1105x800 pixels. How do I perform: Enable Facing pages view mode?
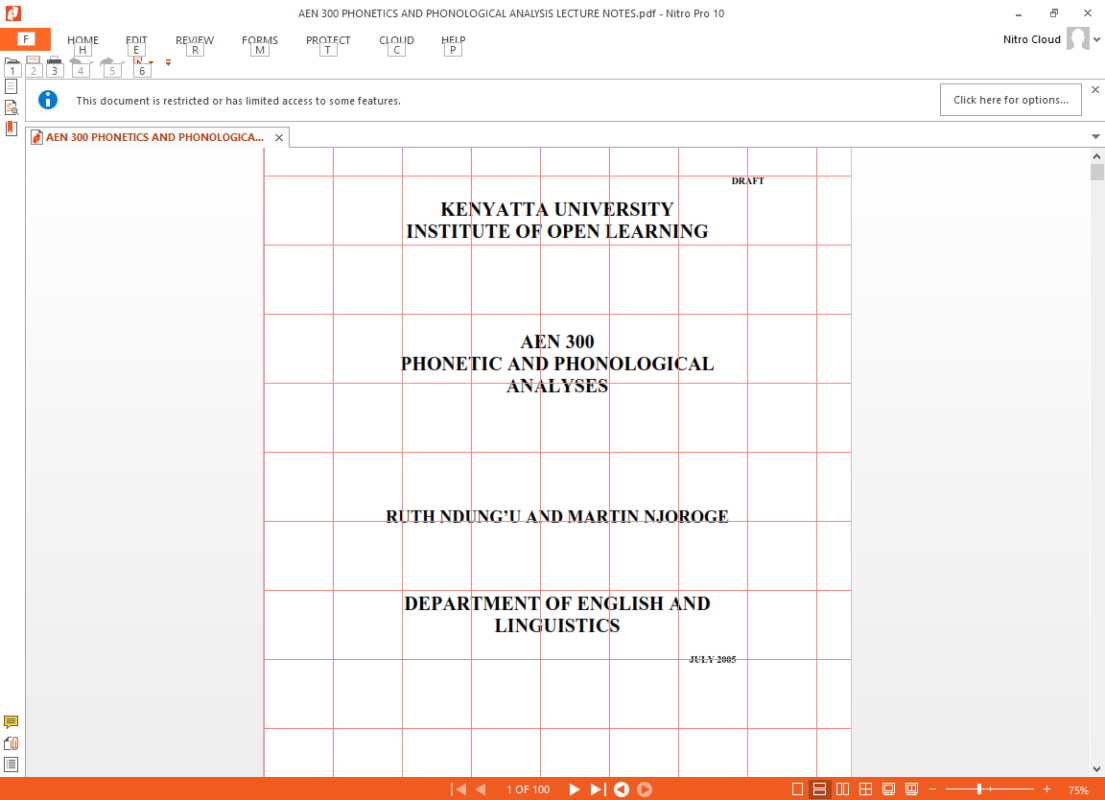(842, 789)
